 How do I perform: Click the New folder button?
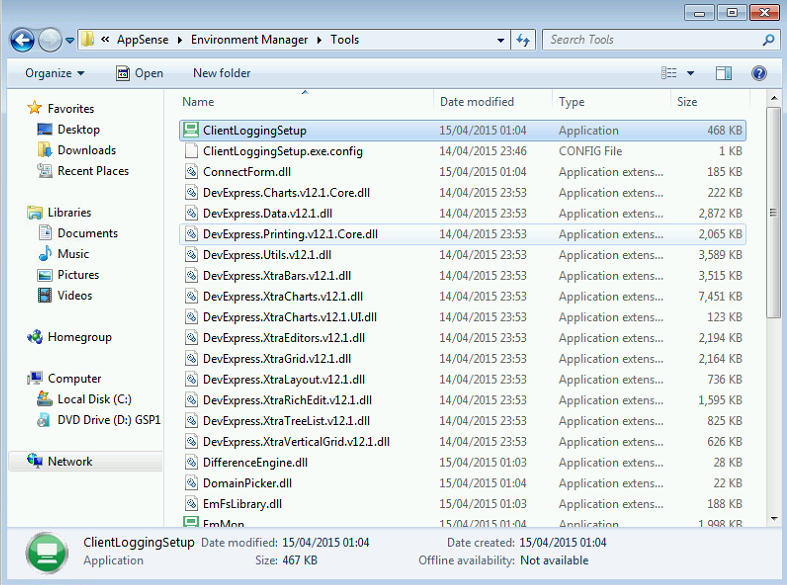coord(221,73)
